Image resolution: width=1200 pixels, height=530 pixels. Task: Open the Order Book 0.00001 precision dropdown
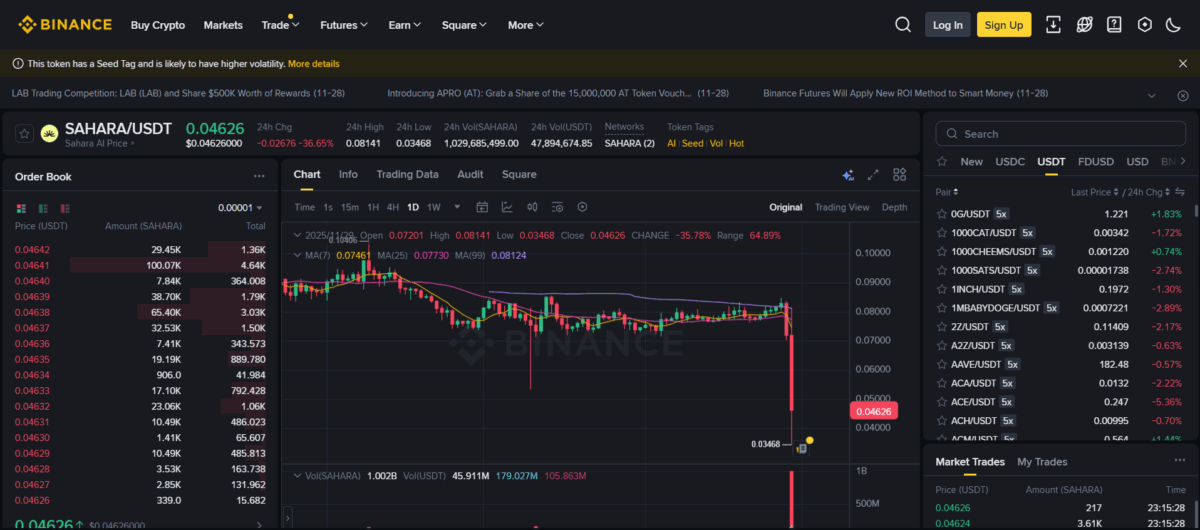coord(240,208)
